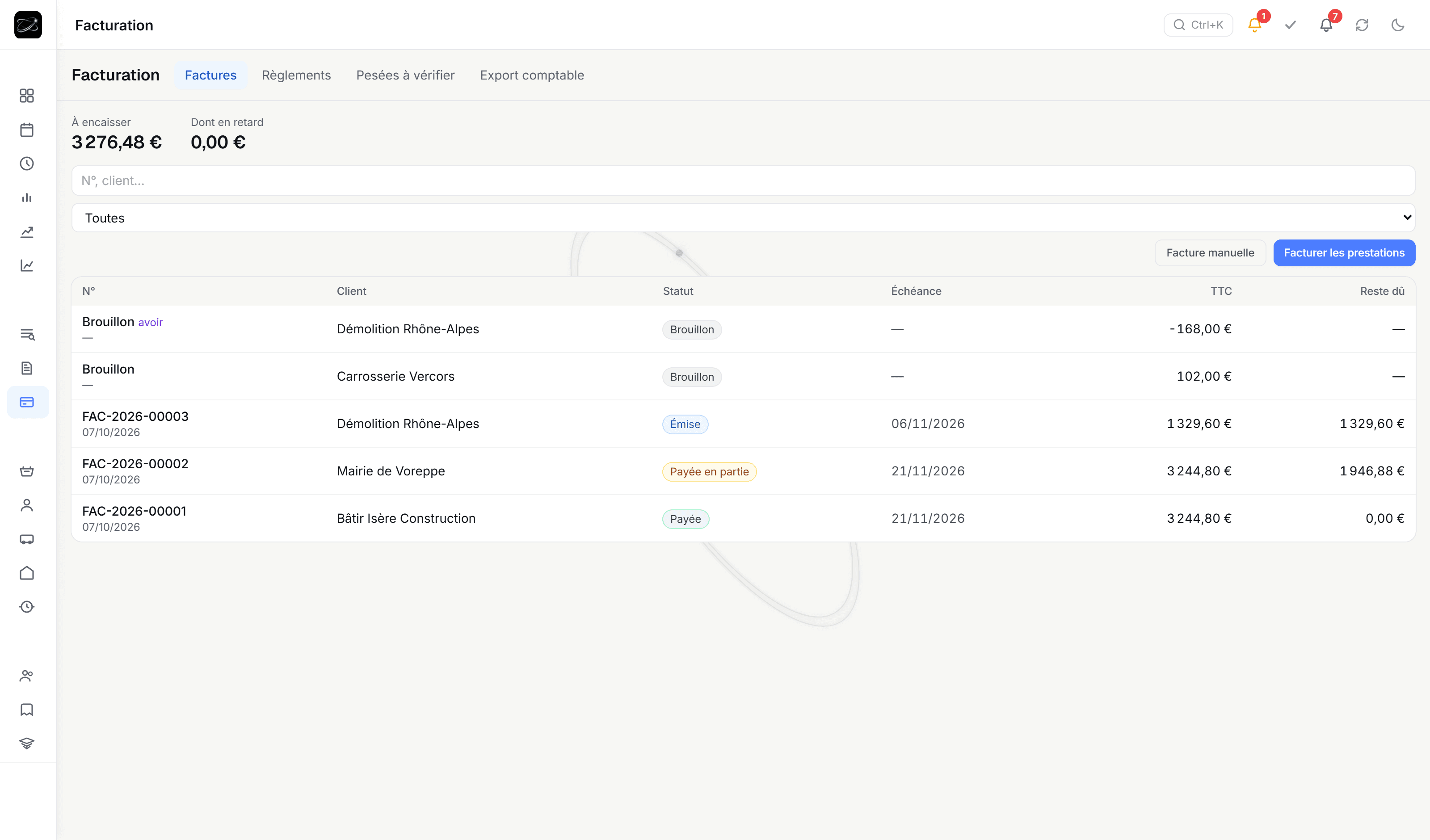
Task: Click the checkmark icon in top bar
Action: pyautogui.click(x=1291, y=25)
